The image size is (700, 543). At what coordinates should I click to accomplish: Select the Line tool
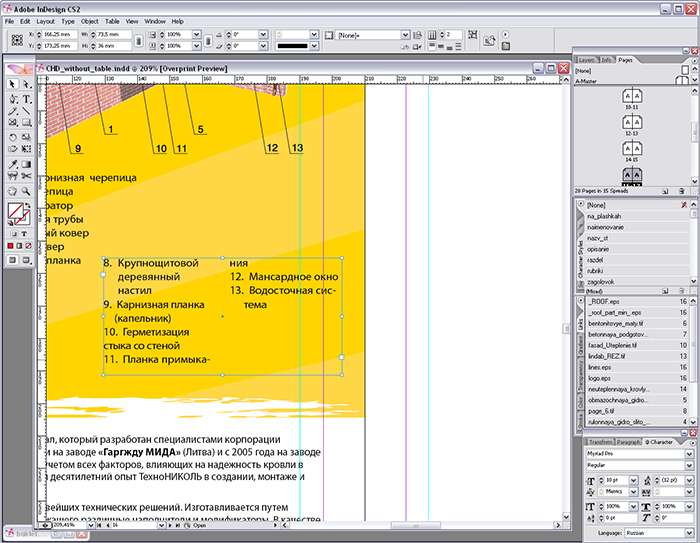pyautogui.click(x=26, y=111)
